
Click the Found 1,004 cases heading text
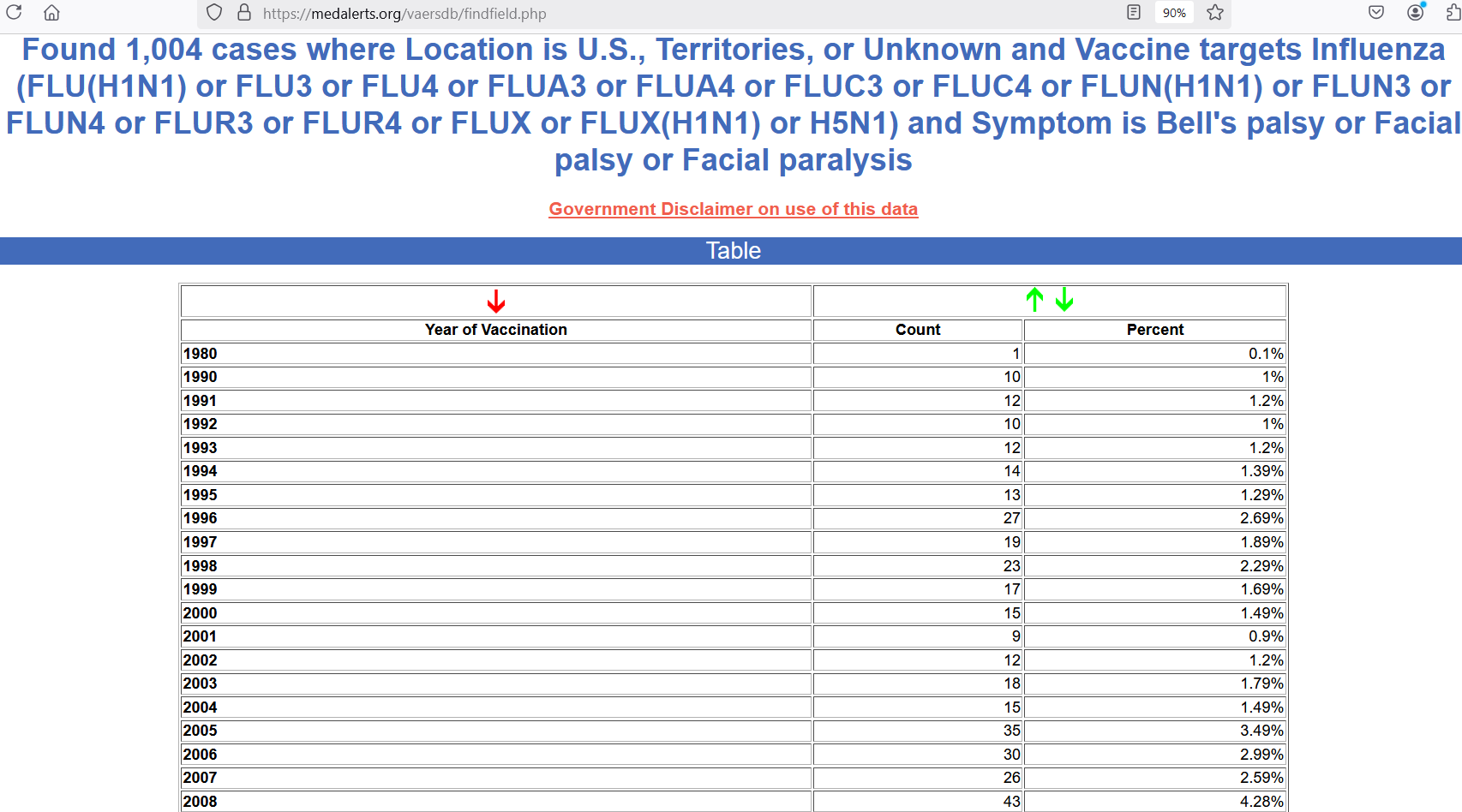point(734,104)
